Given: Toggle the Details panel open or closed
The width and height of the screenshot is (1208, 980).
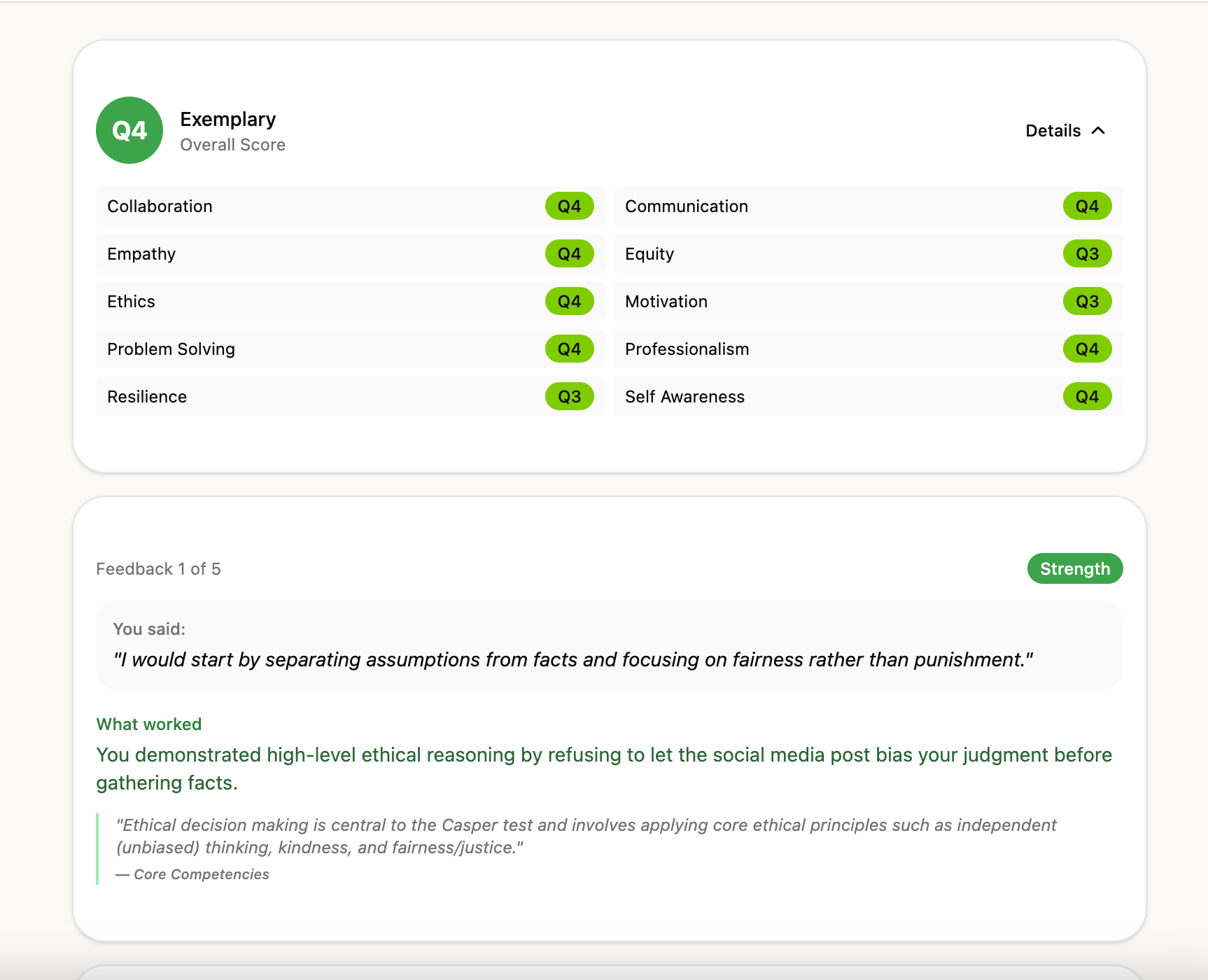Looking at the screenshot, I should (x=1065, y=130).
